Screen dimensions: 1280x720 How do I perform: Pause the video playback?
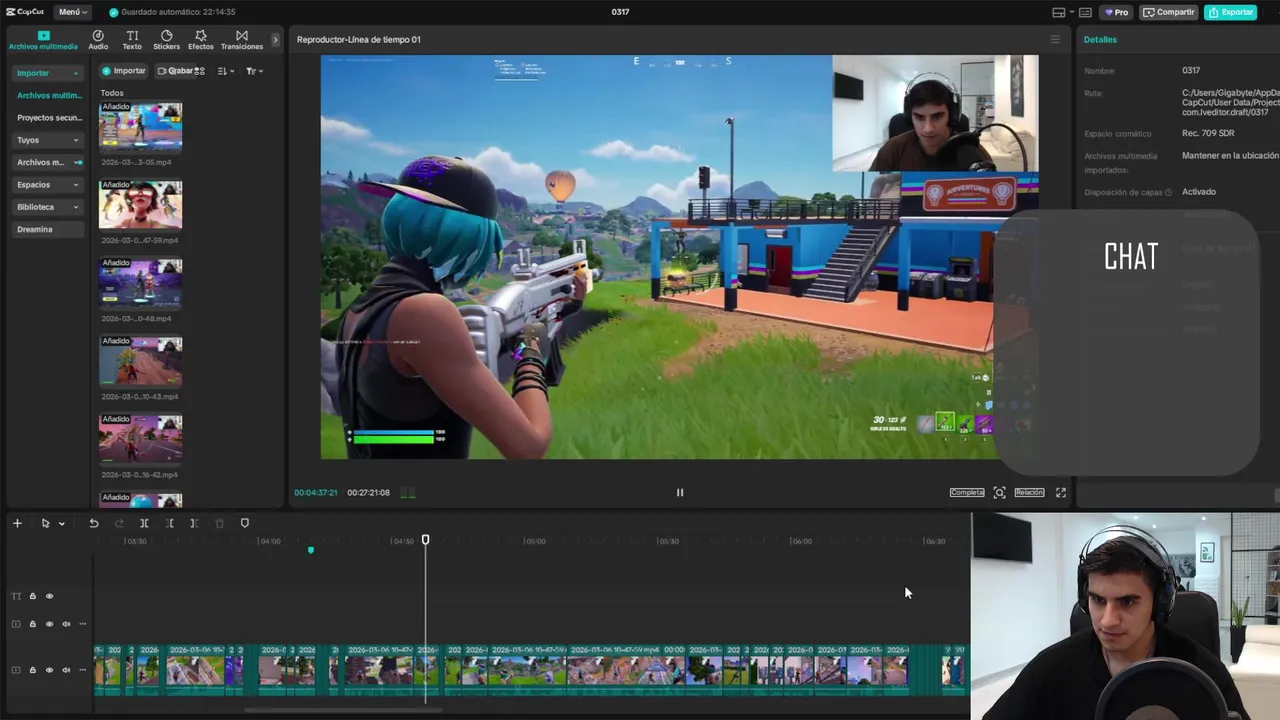[x=680, y=492]
